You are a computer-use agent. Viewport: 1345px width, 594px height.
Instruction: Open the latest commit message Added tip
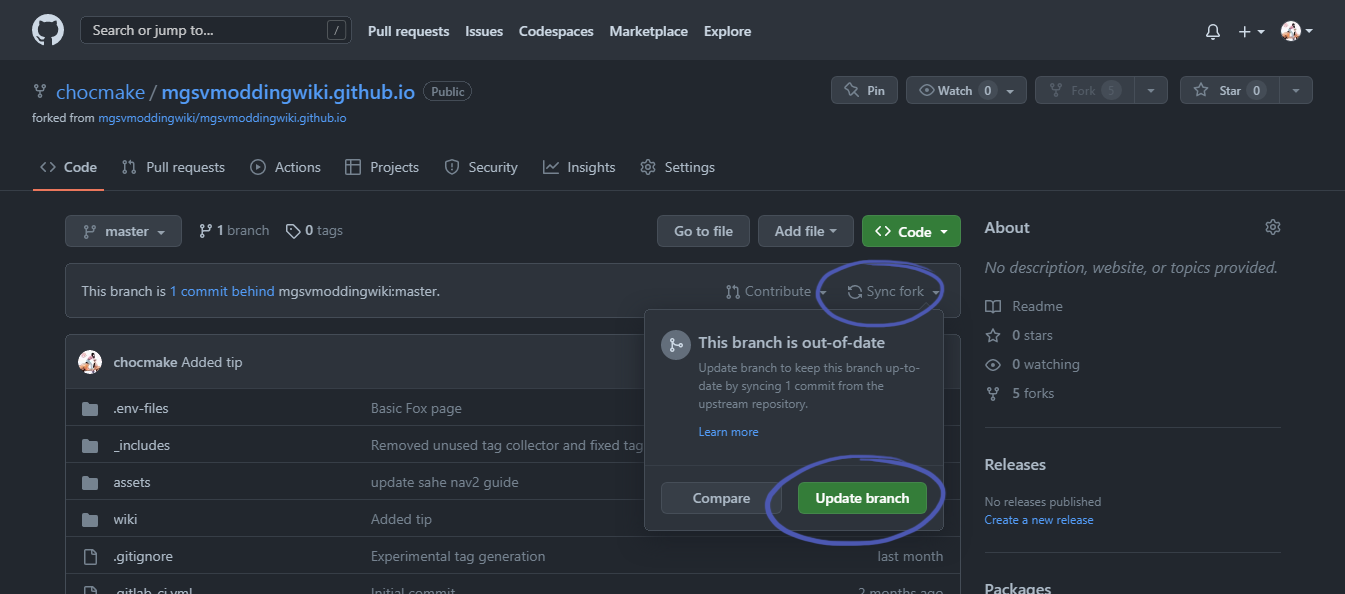(x=212, y=362)
